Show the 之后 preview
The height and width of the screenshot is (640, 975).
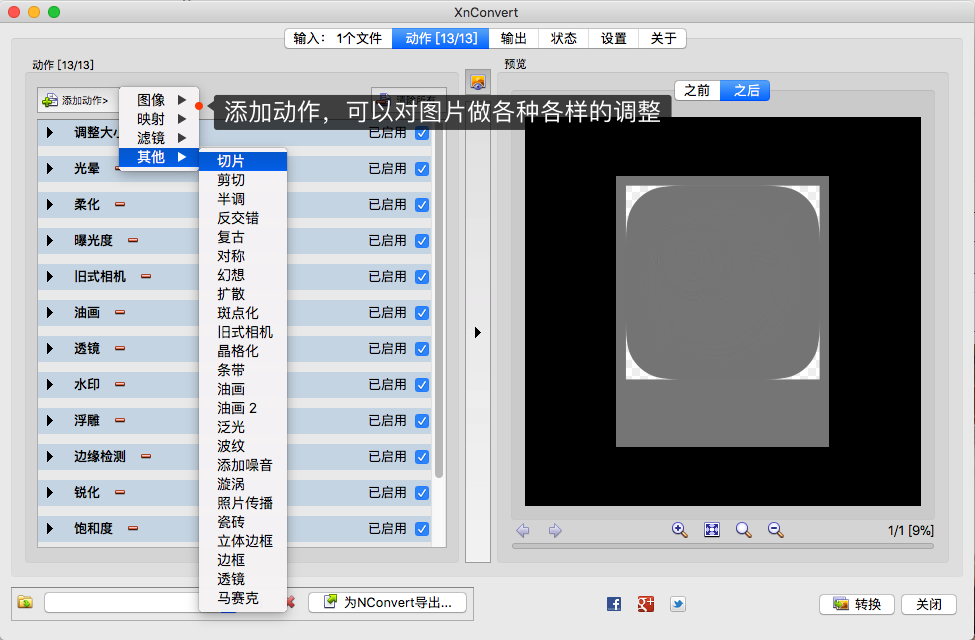(746, 91)
